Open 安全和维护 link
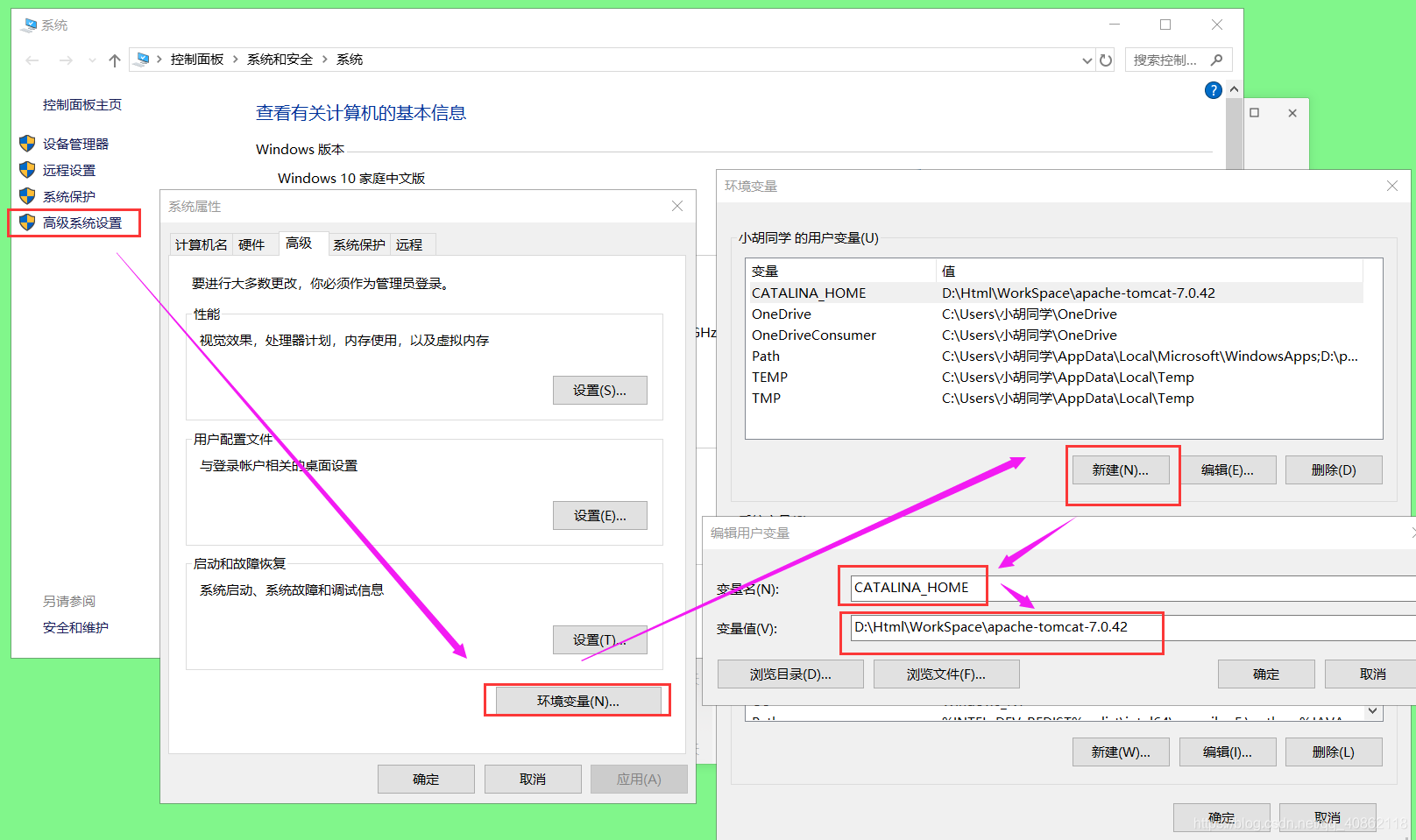The image size is (1416, 840). click(76, 628)
